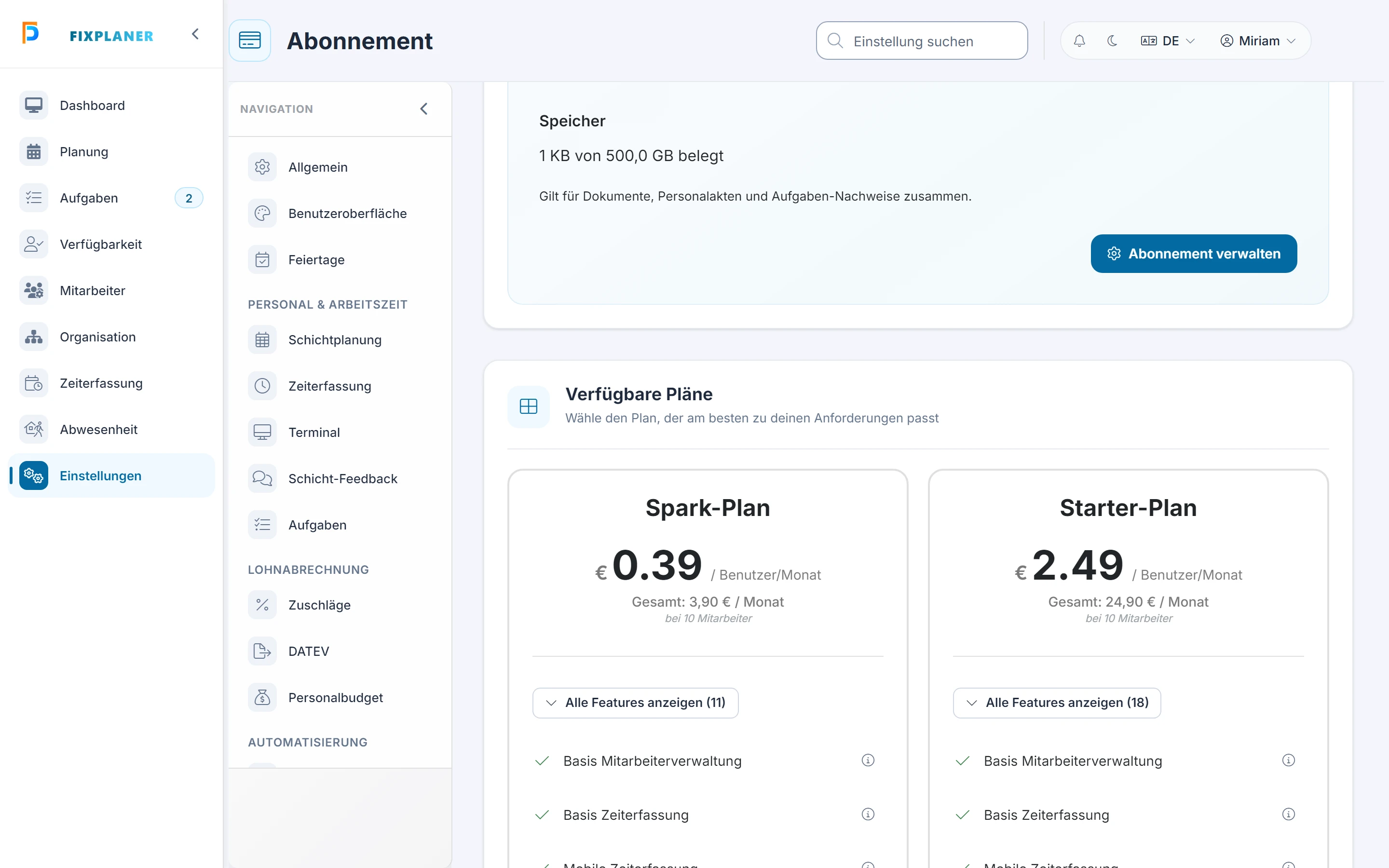Open Planung in sidebar

click(111, 151)
